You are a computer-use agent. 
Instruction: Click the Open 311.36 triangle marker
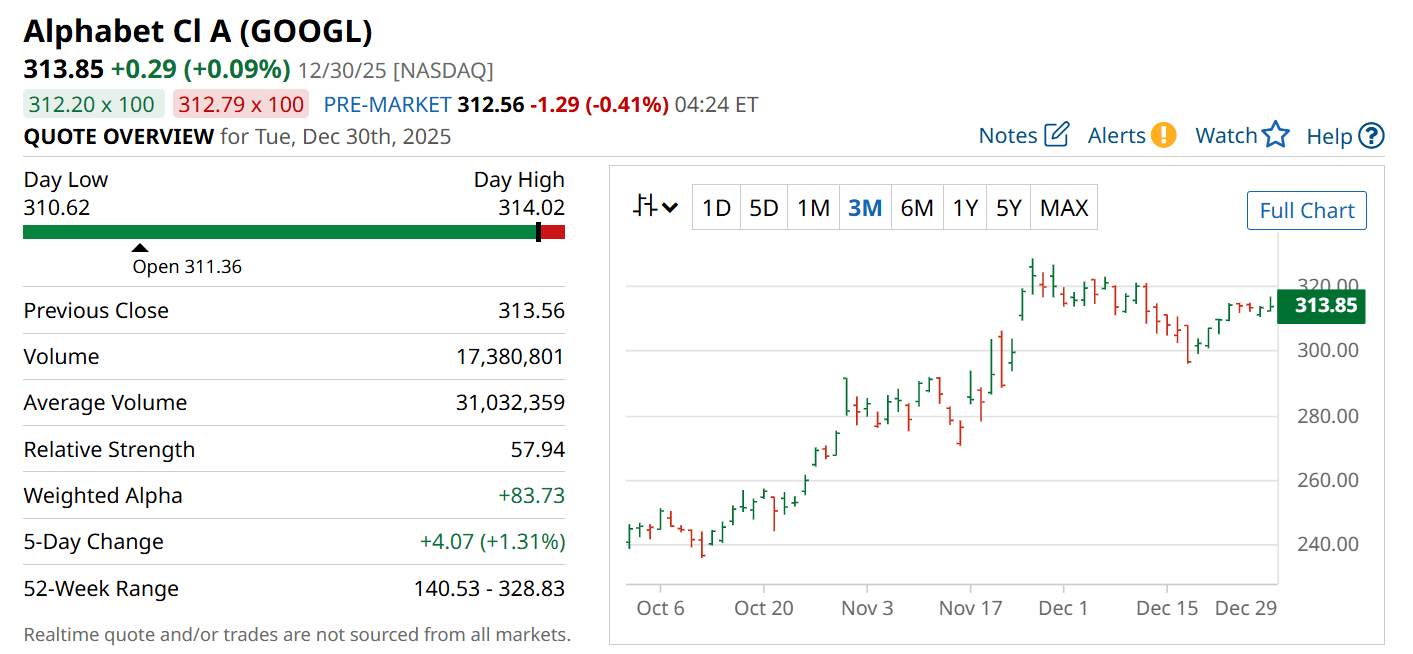coord(140,248)
